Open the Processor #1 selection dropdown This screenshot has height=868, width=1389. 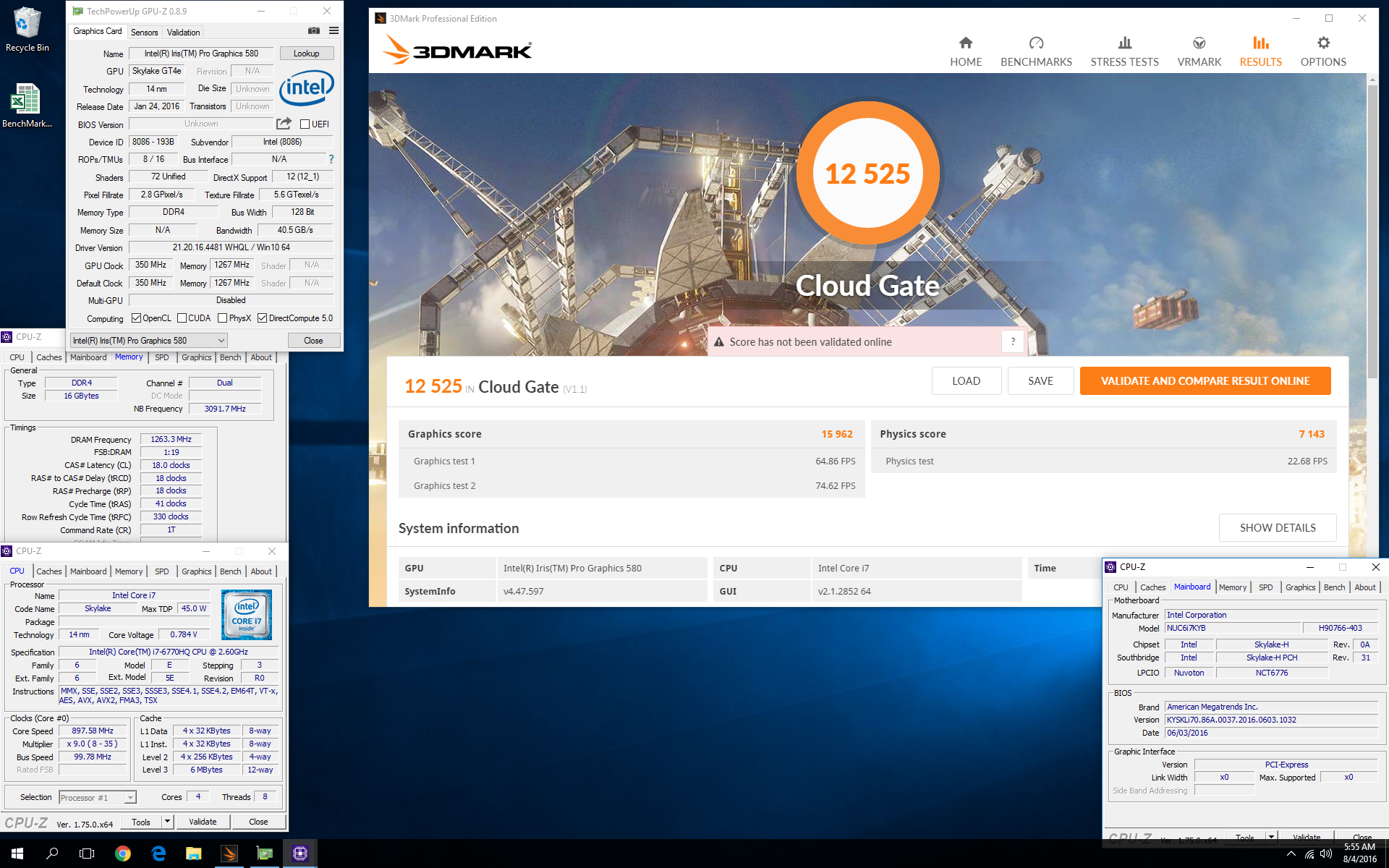click(98, 797)
